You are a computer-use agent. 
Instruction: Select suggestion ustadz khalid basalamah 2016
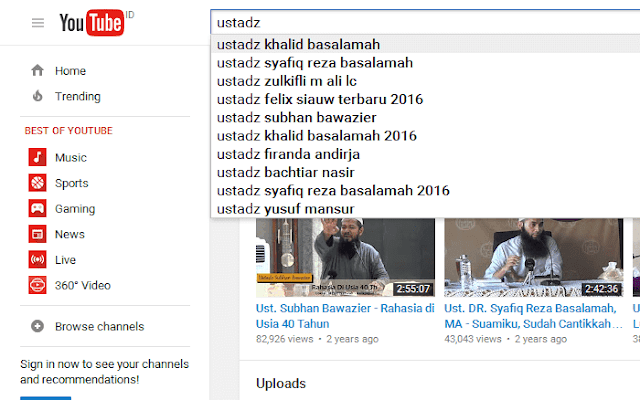coord(425,136)
